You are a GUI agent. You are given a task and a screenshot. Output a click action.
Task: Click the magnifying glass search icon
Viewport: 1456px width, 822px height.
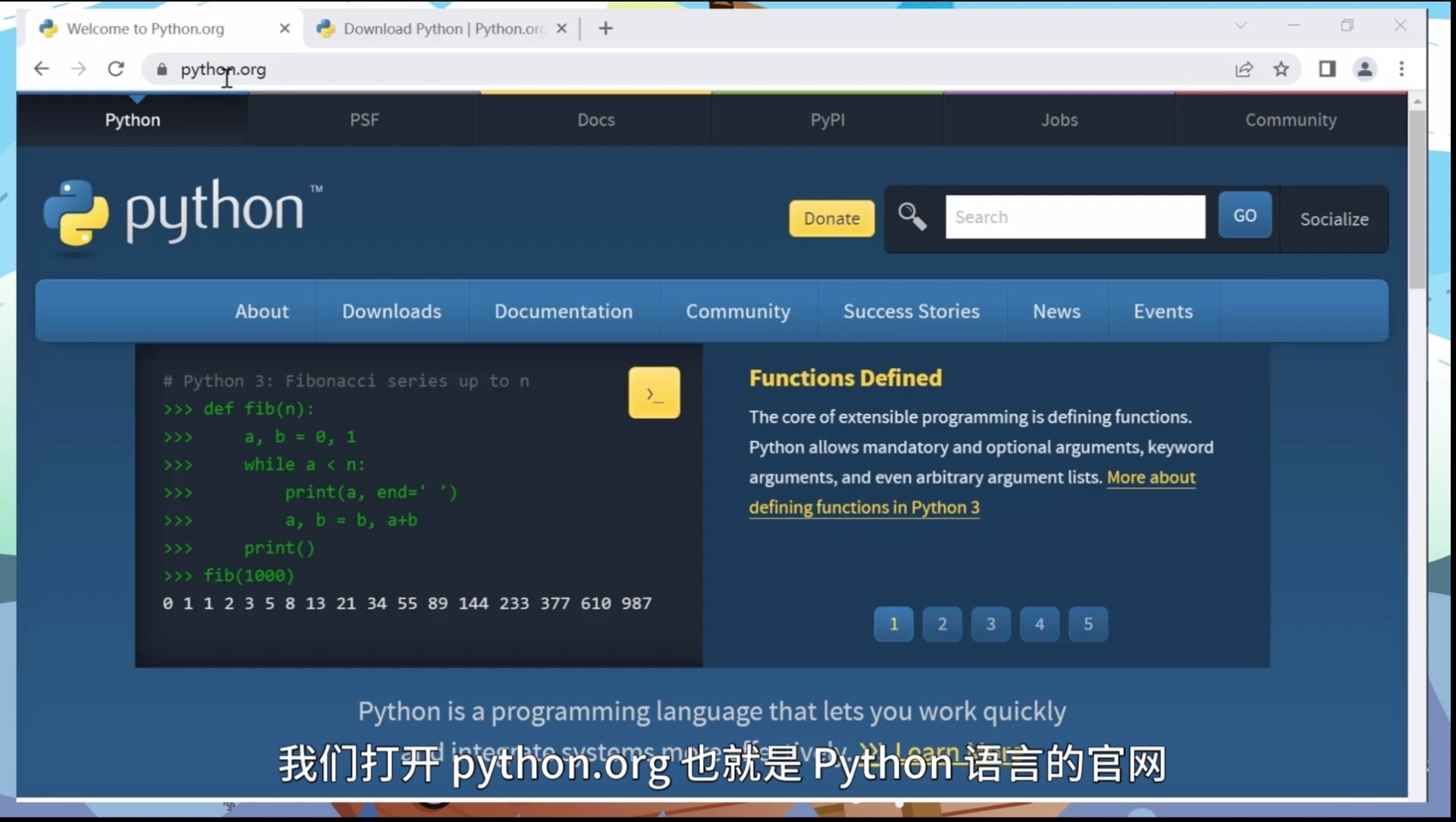[912, 217]
